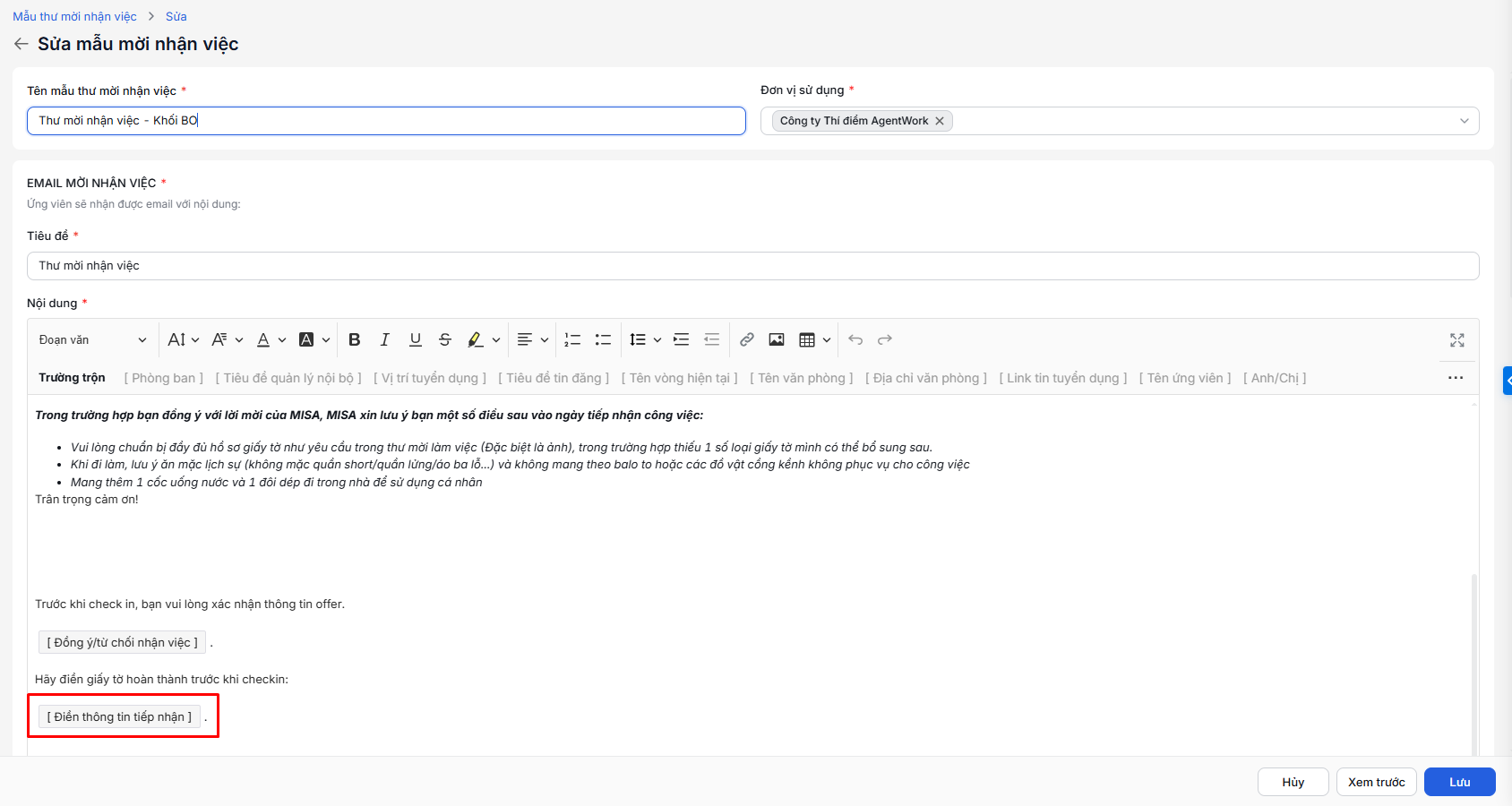This screenshot has width=1512, height=806.
Task: Show more merge fields via three-dots
Action: click(1456, 378)
